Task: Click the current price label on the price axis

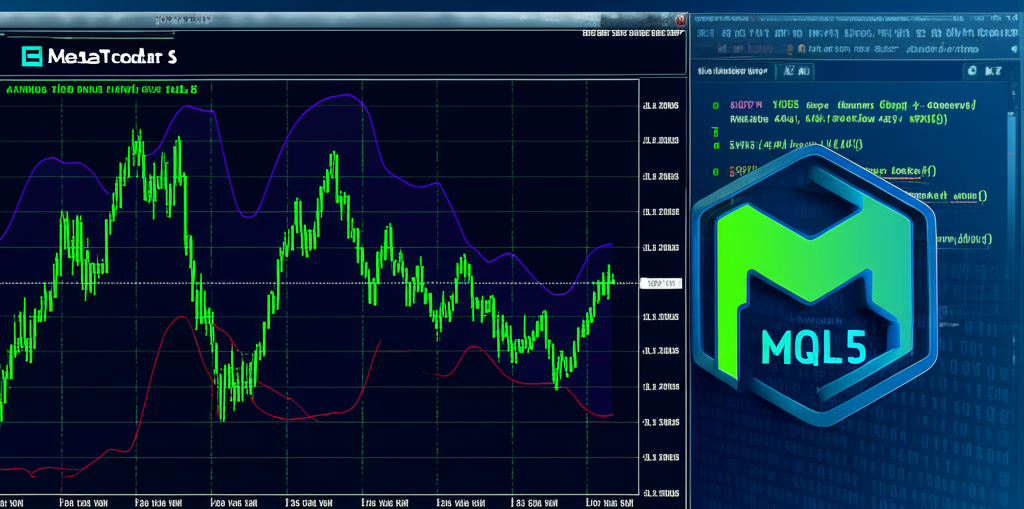Action: (661, 284)
